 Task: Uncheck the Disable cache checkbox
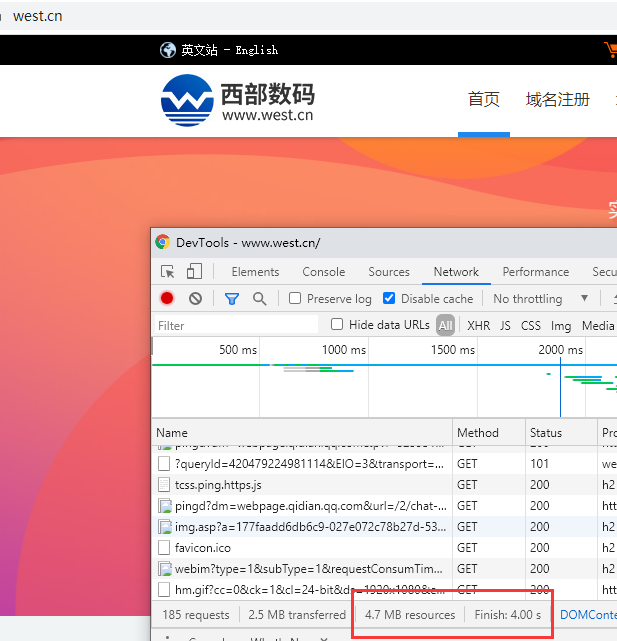(x=389, y=298)
